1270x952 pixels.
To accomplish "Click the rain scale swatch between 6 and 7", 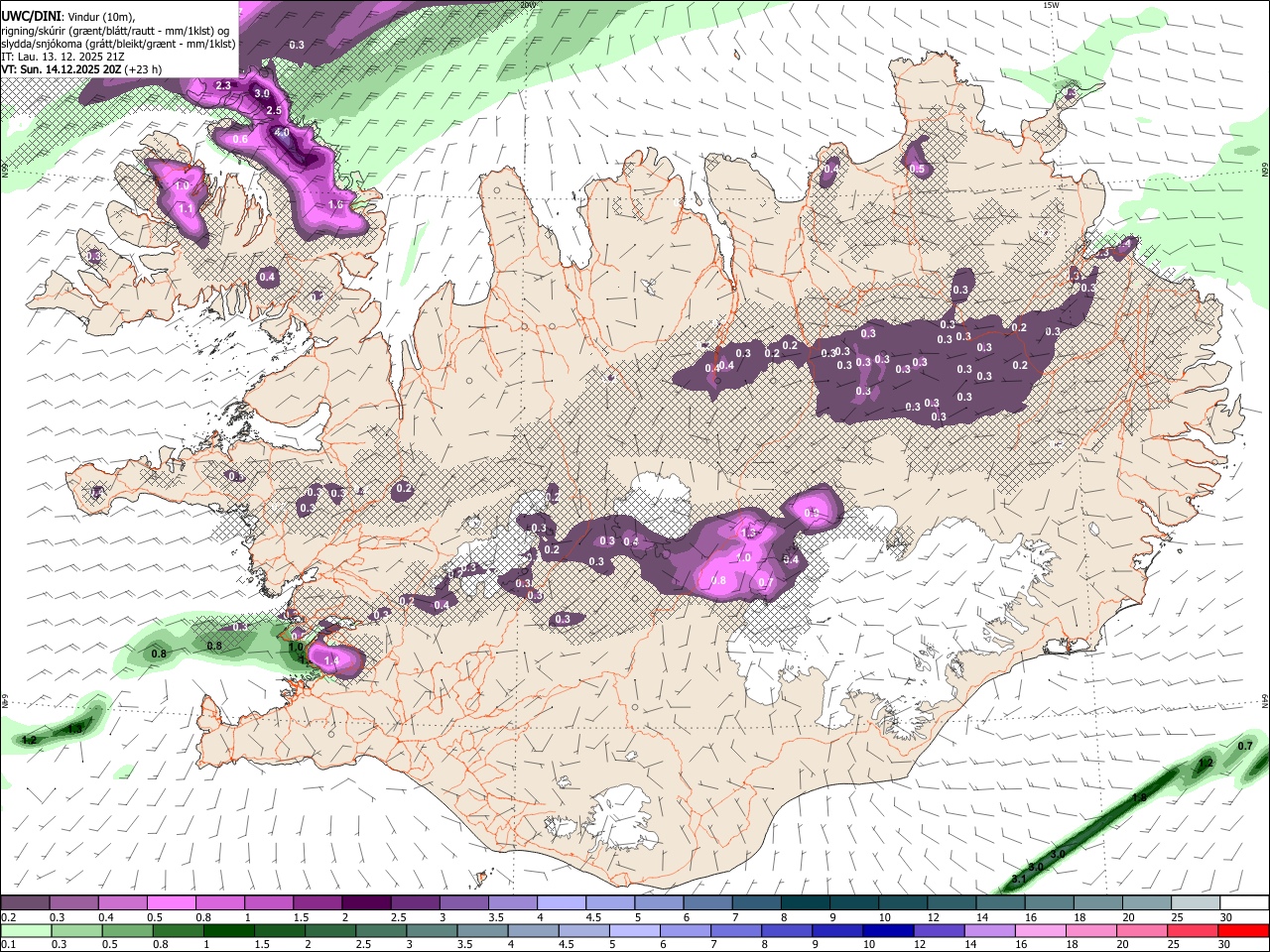I will pyautogui.click(x=686, y=930).
